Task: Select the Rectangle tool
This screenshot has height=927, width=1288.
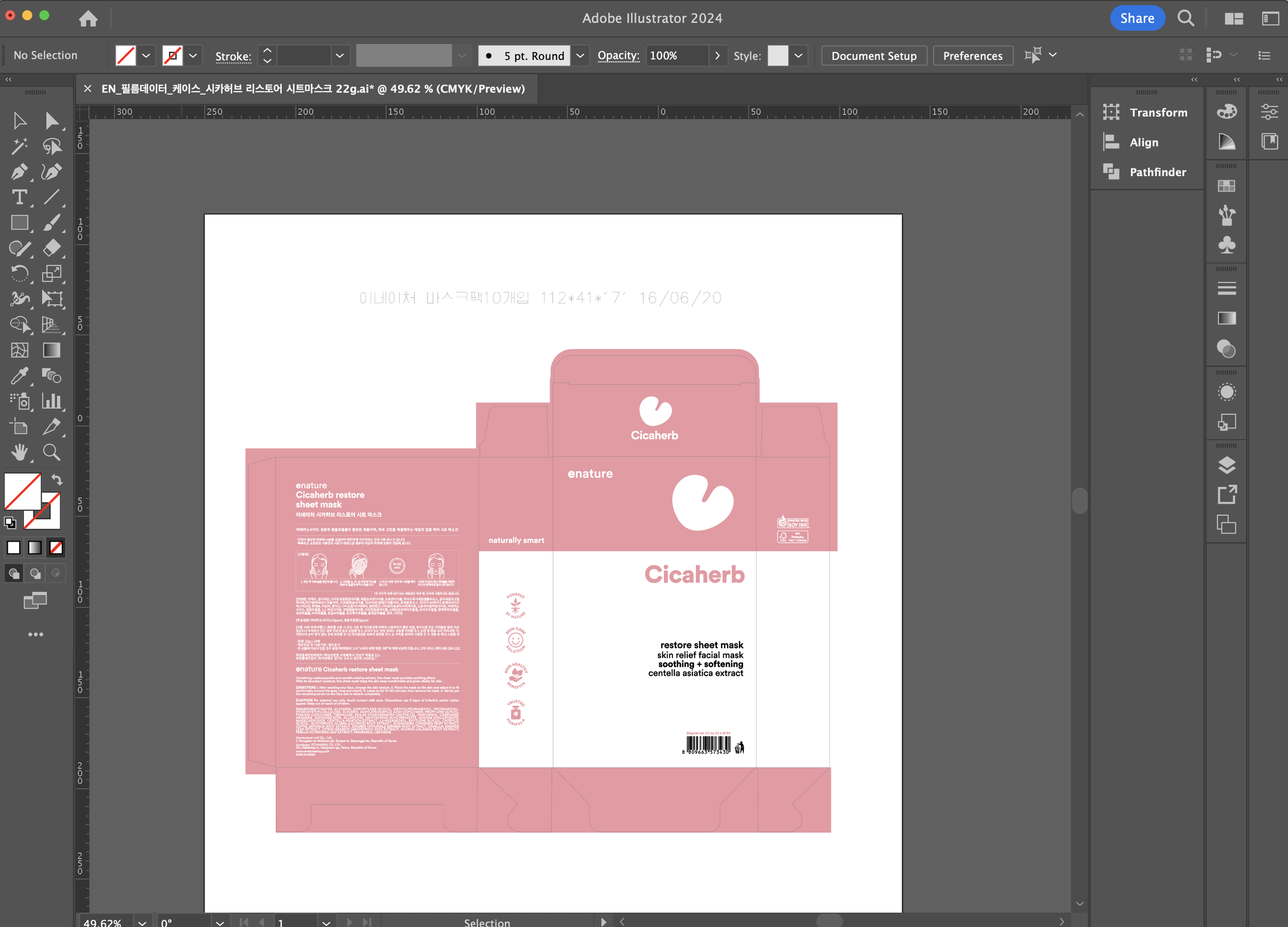Action: tap(20, 223)
